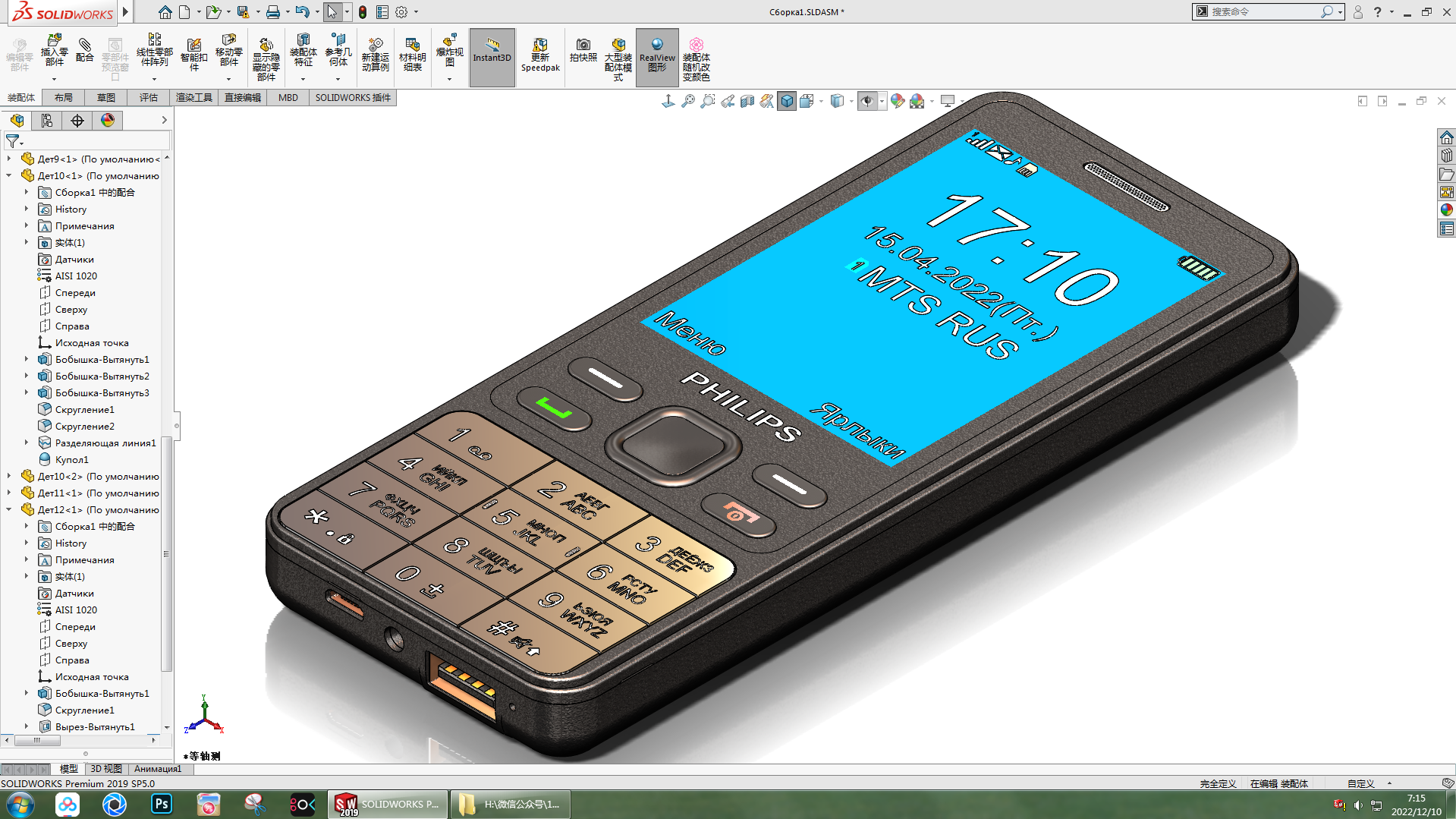This screenshot has height=819, width=1456.
Task: Select Скругление2 in the feature tree
Action: [x=77, y=426]
